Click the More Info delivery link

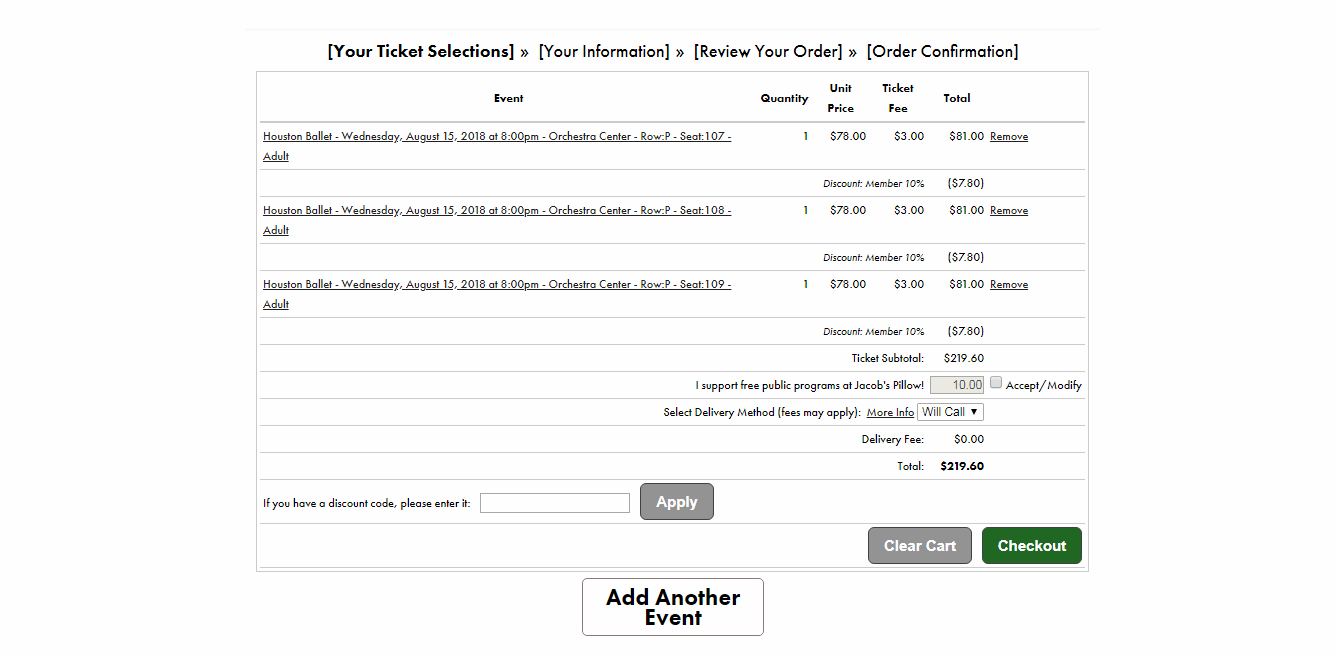pyautogui.click(x=890, y=413)
